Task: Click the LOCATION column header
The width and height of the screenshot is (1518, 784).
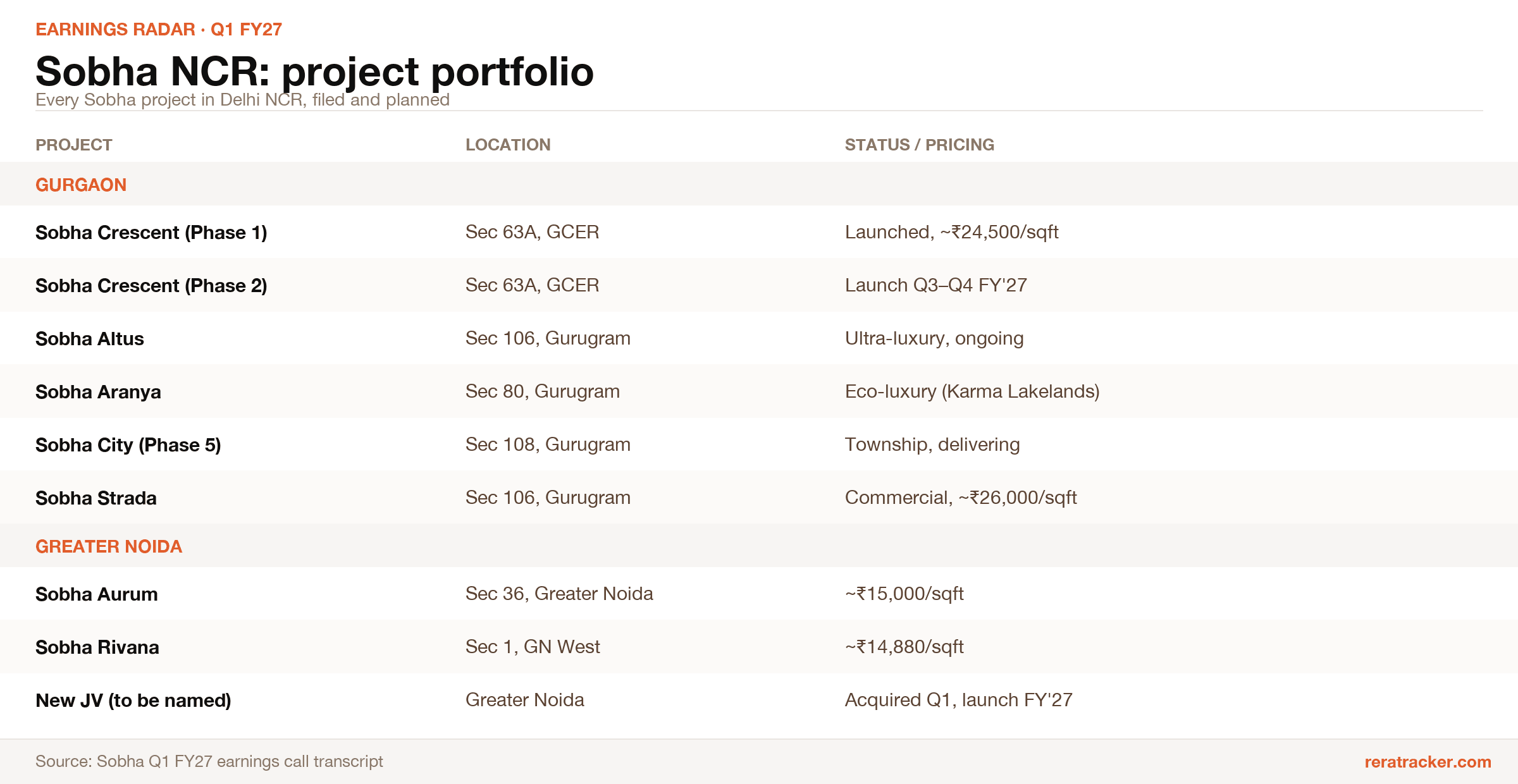Action: [x=508, y=145]
